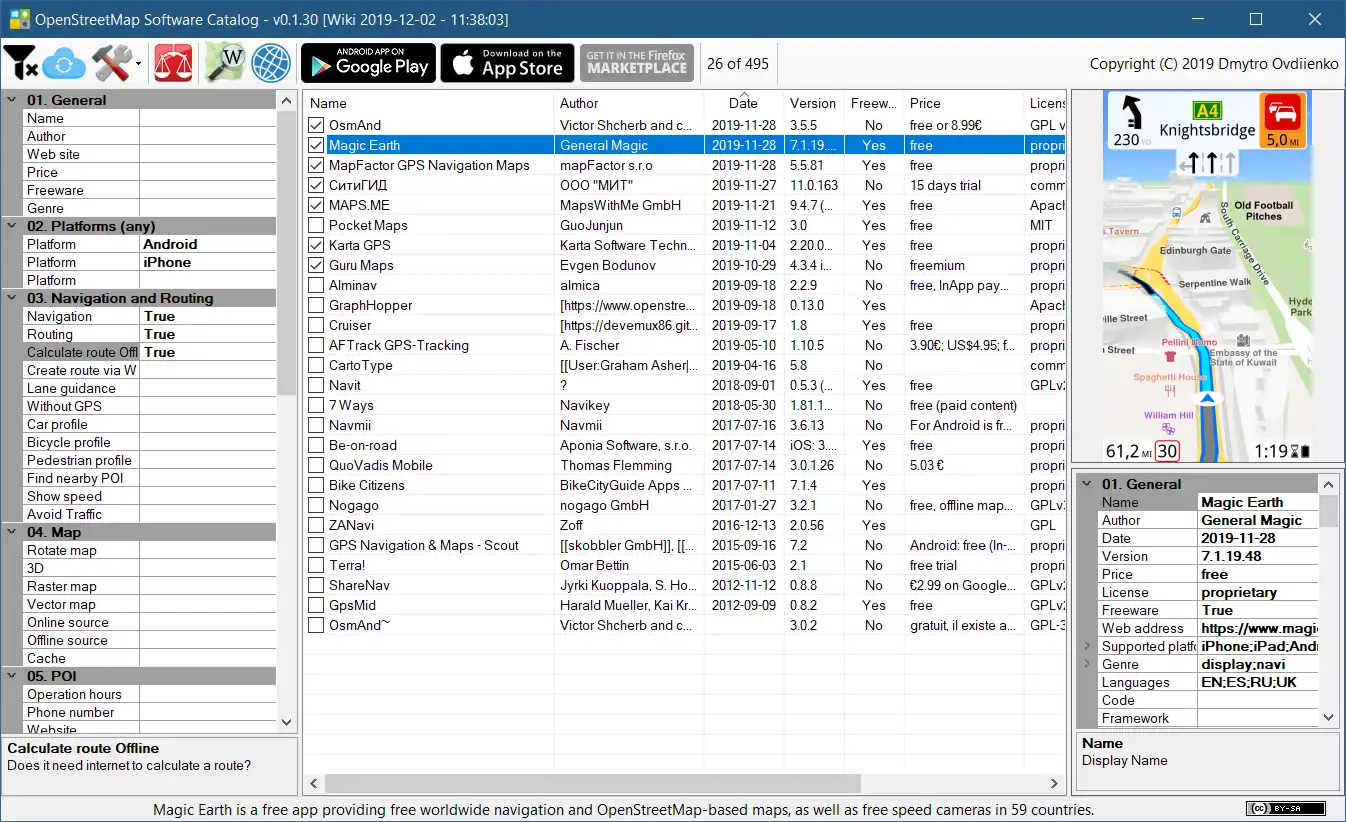Click the Magic Earth navigation screenshot
1346x822 pixels.
1207,276
